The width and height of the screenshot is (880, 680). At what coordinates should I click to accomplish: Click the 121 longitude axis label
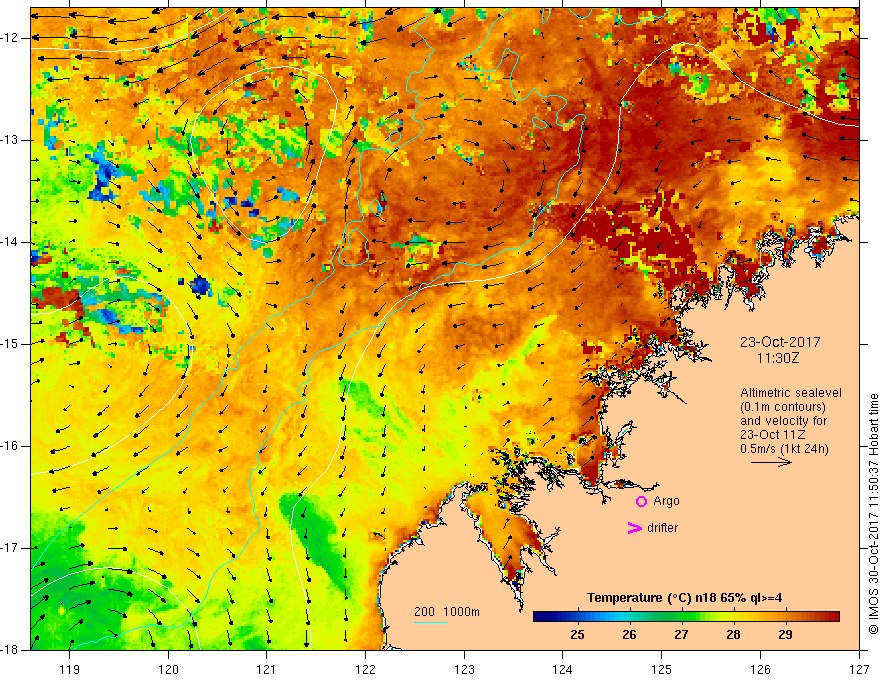[x=267, y=669]
